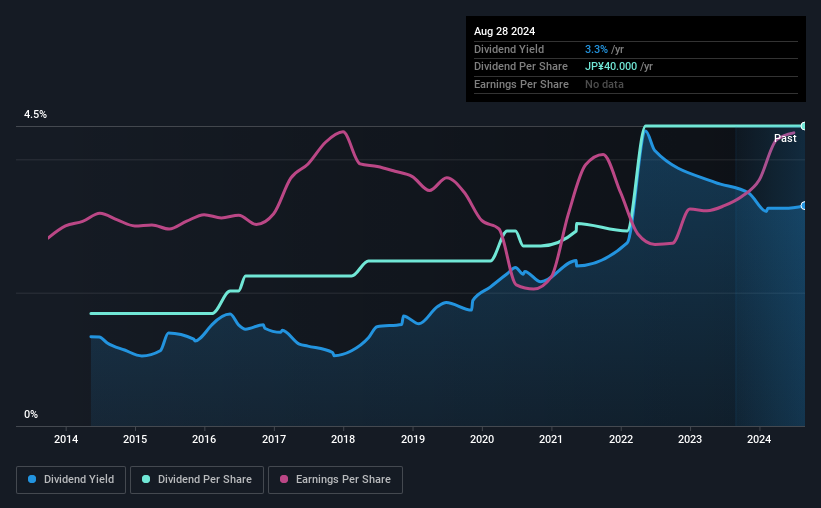The image size is (821, 508).
Task: Select the 2024 x-axis label
Action: click(759, 439)
